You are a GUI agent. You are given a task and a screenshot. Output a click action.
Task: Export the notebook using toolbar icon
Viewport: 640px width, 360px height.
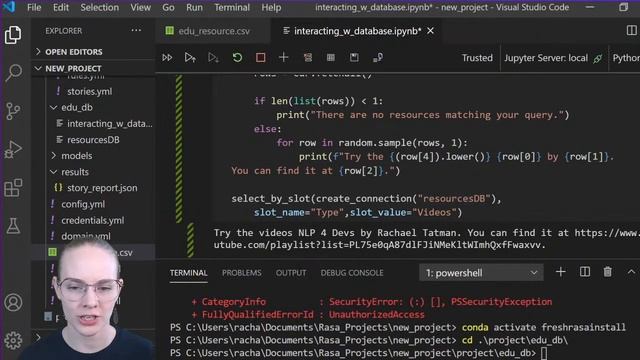click(x=378, y=58)
